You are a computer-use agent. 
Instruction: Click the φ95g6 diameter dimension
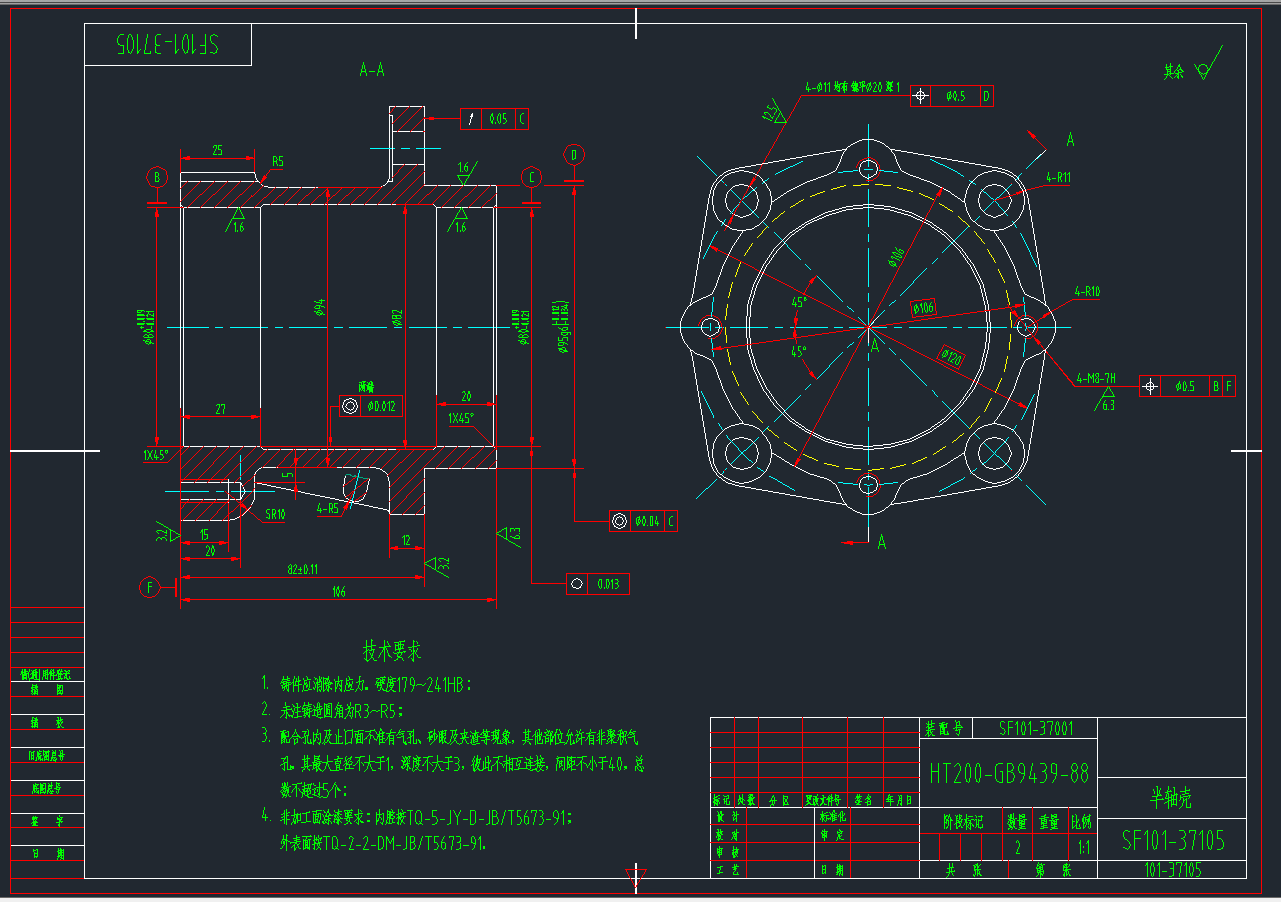point(563,327)
